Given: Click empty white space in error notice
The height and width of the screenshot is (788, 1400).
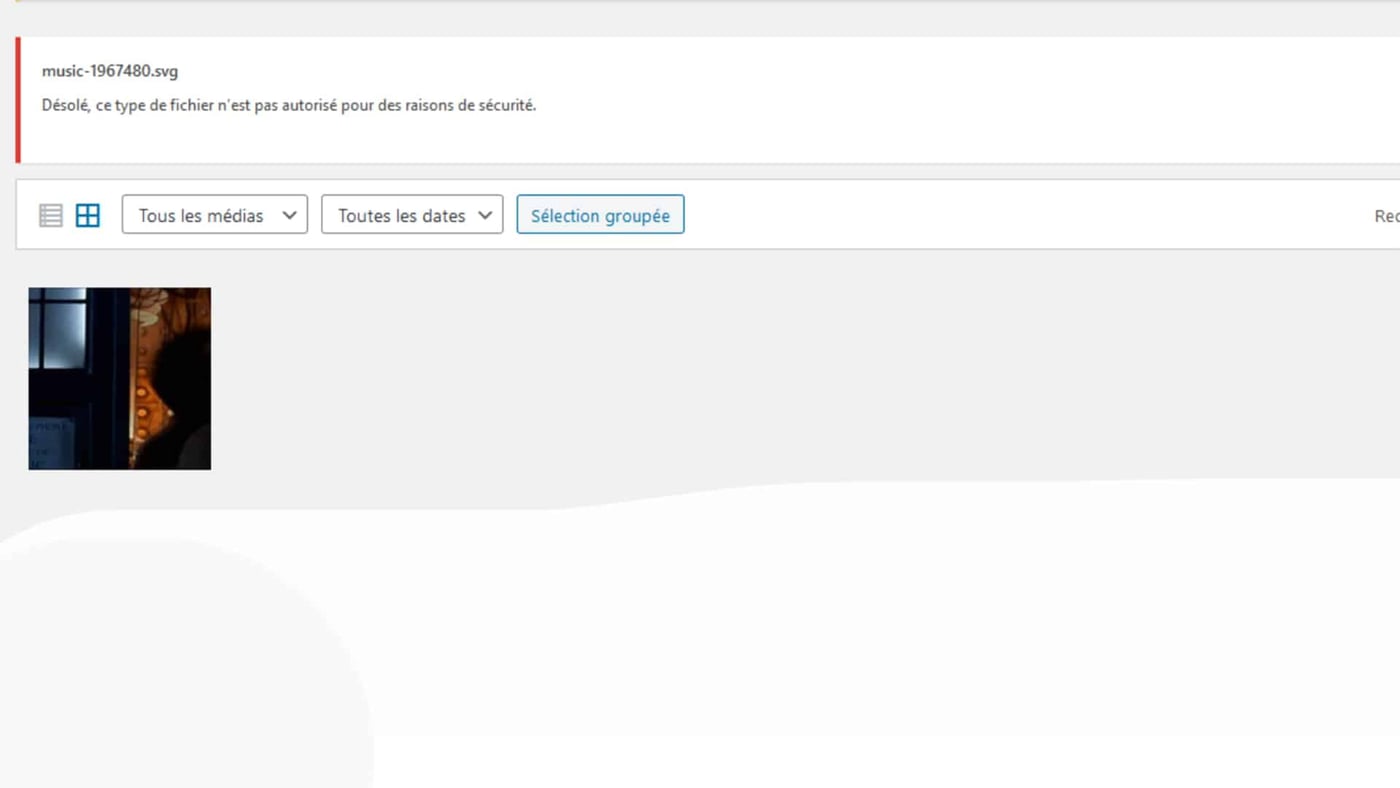Looking at the screenshot, I should coord(900,100).
